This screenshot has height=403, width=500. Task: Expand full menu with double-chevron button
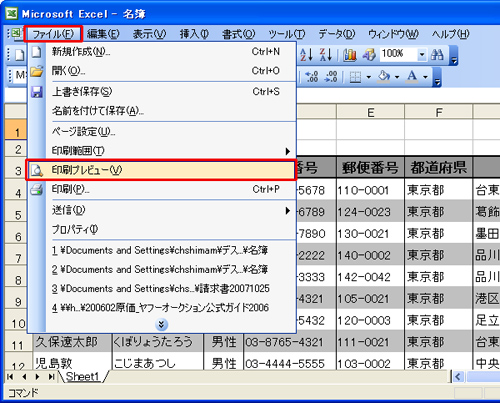coord(162,324)
